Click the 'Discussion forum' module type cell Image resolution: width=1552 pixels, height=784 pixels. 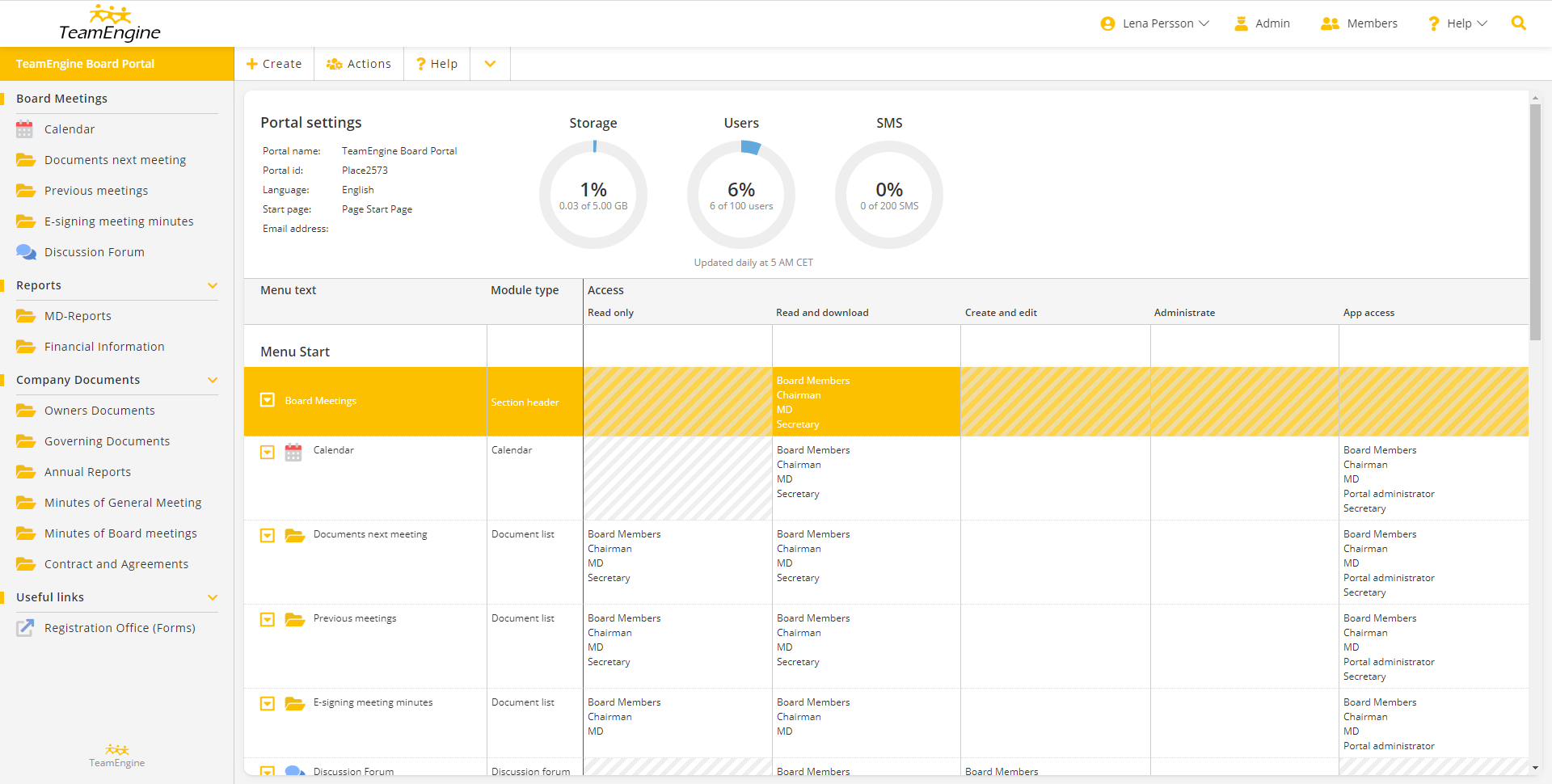(x=530, y=772)
